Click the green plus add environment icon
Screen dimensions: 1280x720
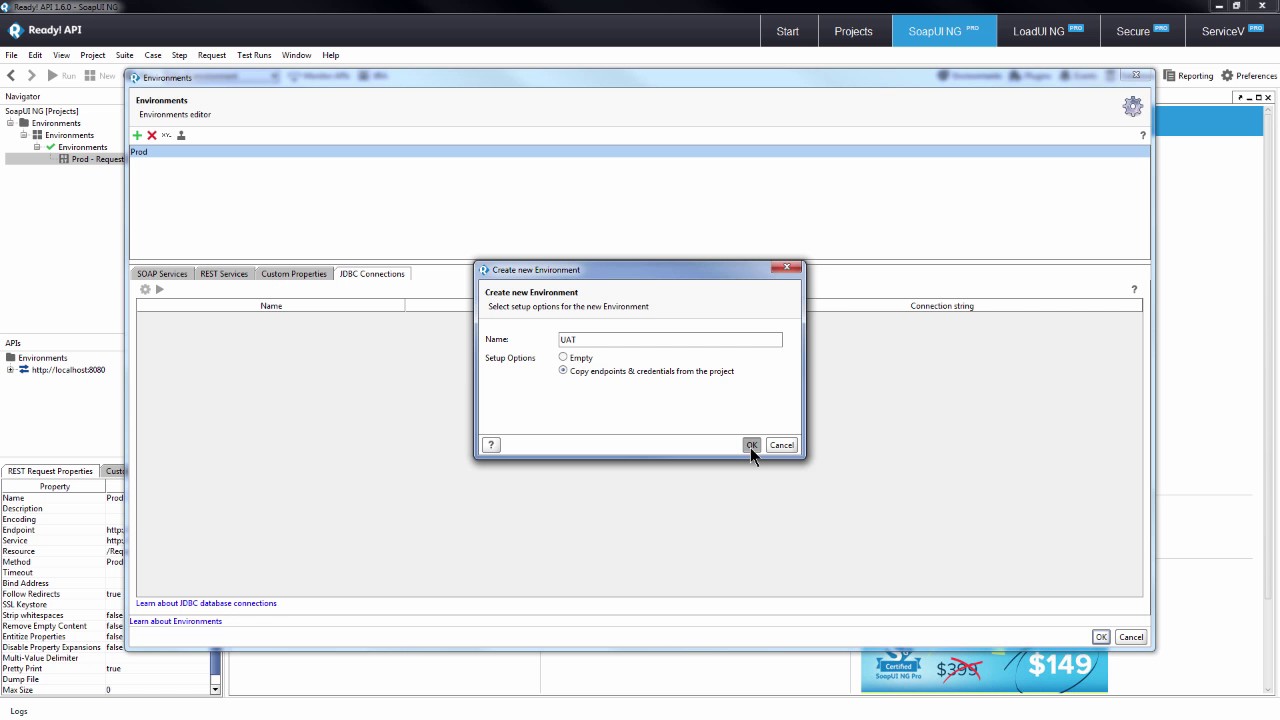(137, 135)
